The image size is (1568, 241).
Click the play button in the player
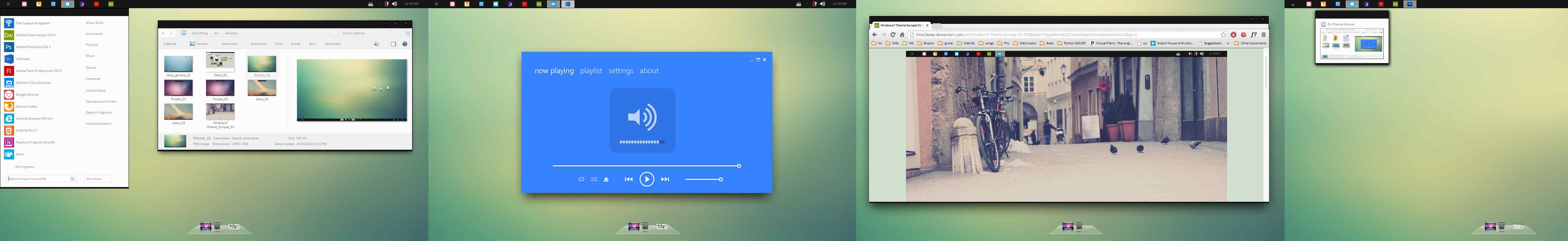646,179
